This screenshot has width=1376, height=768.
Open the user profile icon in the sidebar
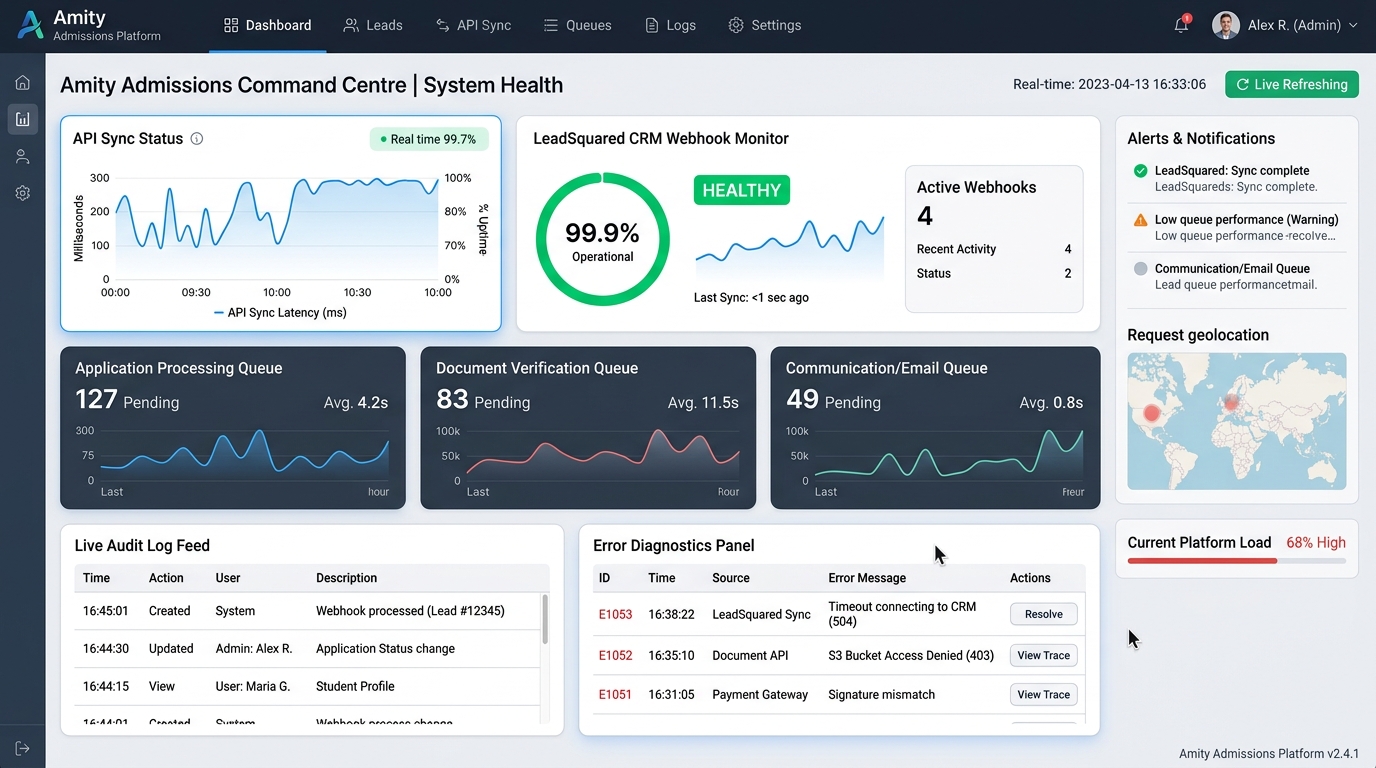(23, 156)
